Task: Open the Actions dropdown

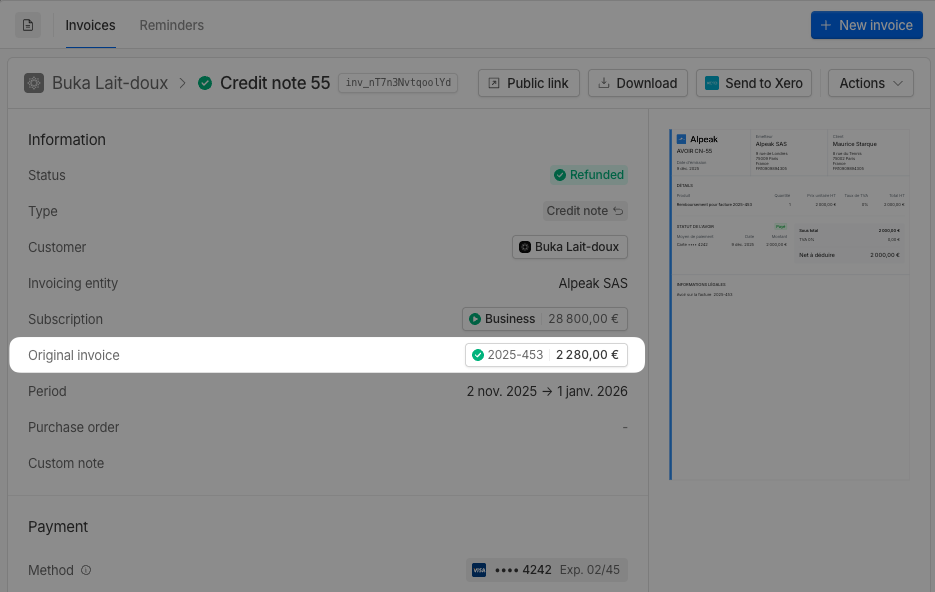Action: [870, 83]
